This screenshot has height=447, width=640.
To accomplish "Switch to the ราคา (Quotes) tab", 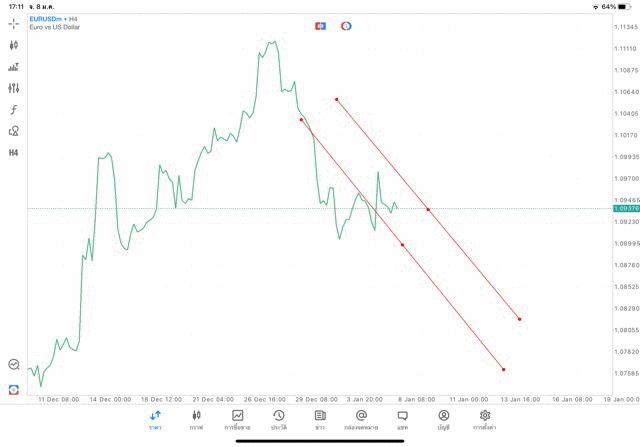I will point(155,420).
